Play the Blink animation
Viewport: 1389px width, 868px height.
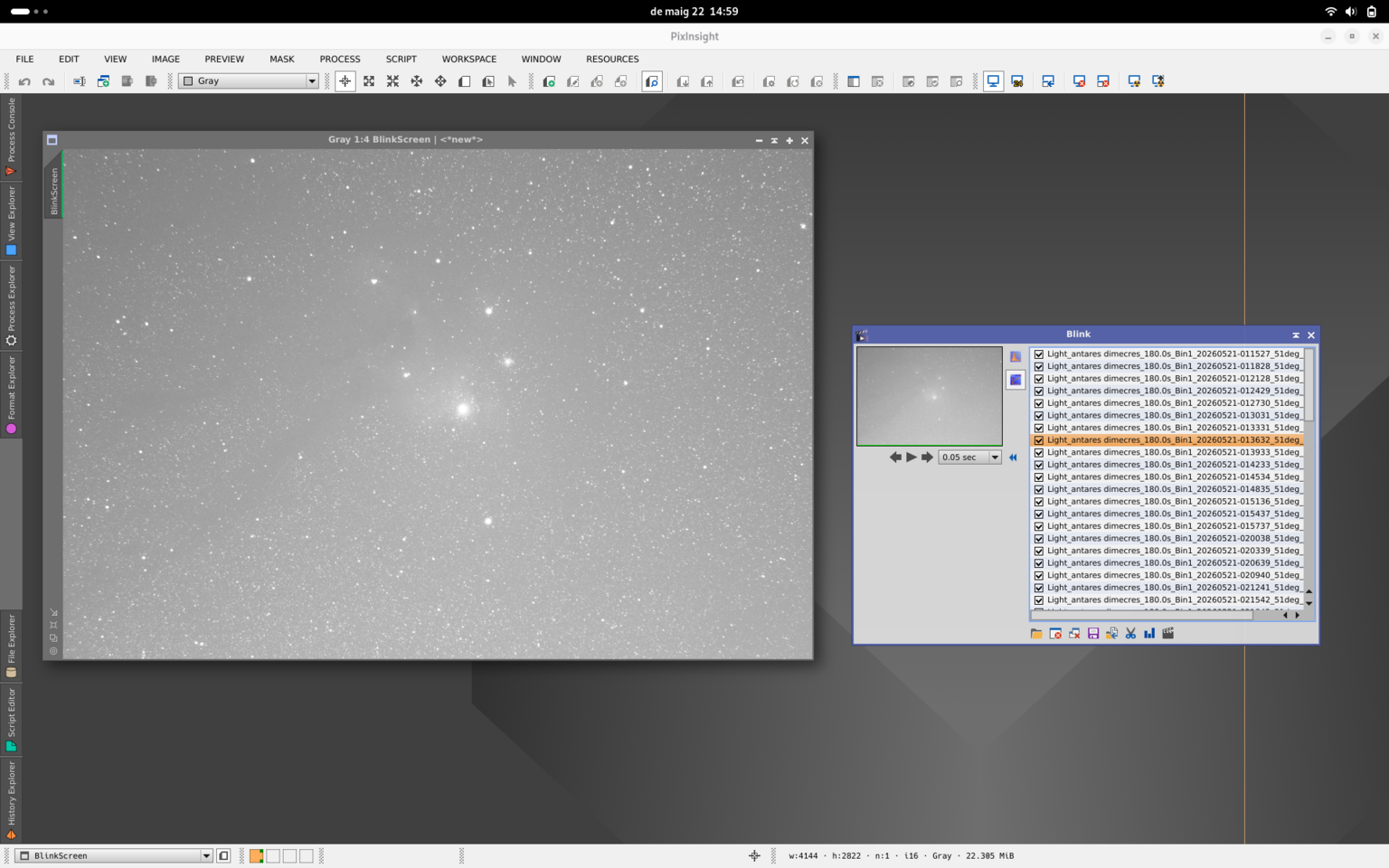tap(912, 458)
